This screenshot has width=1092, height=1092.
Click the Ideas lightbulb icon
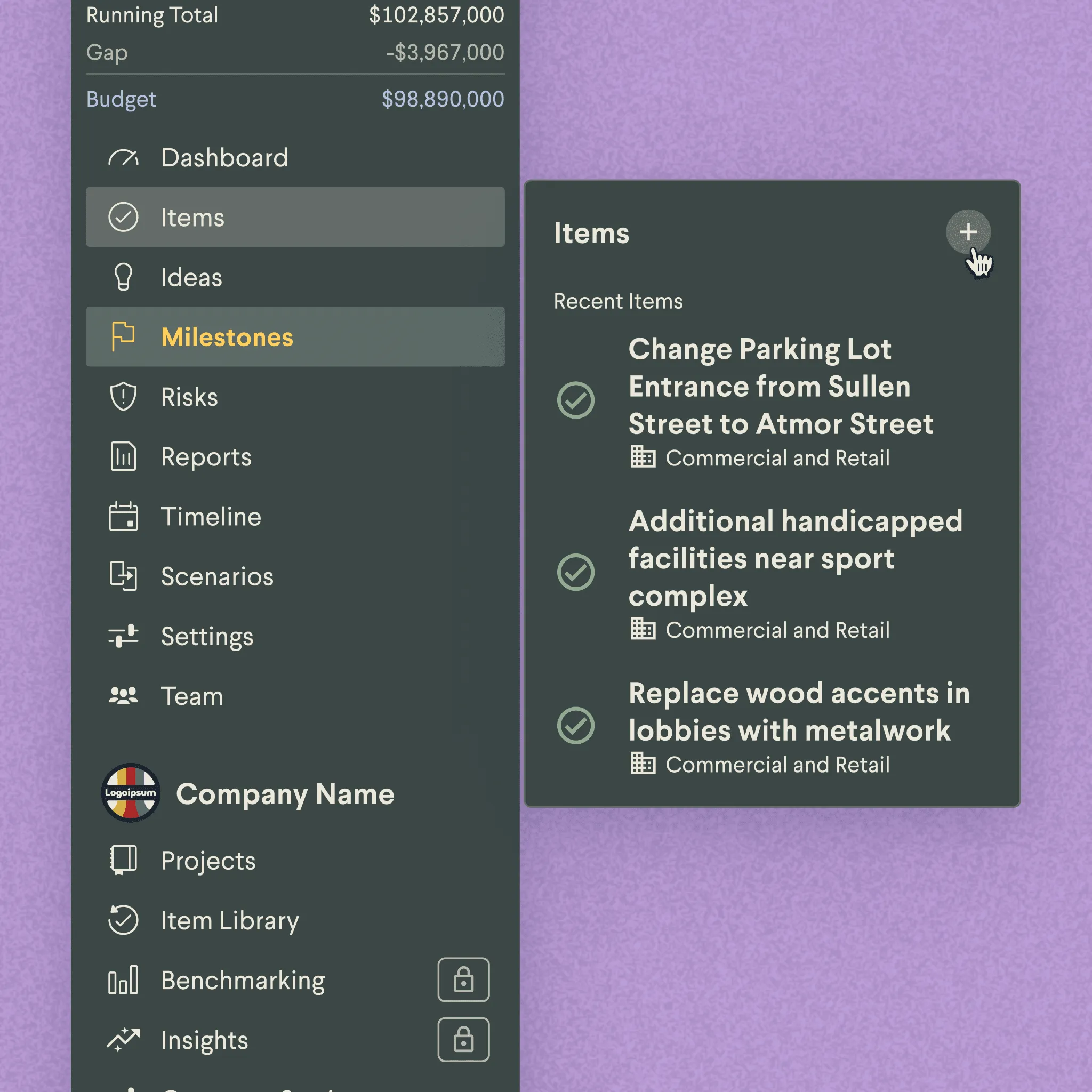point(124,277)
